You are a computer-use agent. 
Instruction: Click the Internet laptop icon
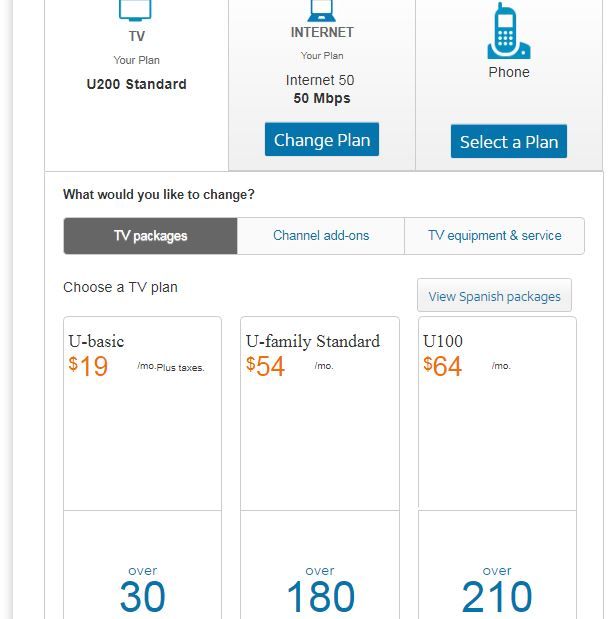tap(321, 10)
